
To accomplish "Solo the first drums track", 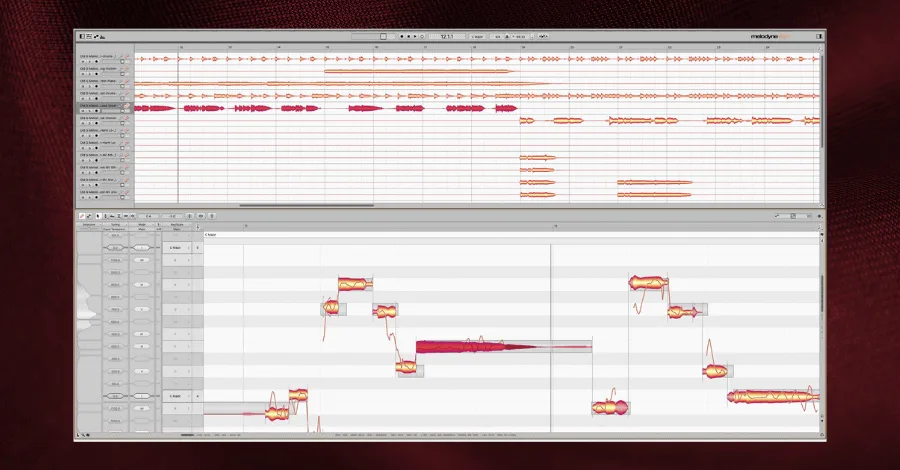I will click(x=90, y=61).
